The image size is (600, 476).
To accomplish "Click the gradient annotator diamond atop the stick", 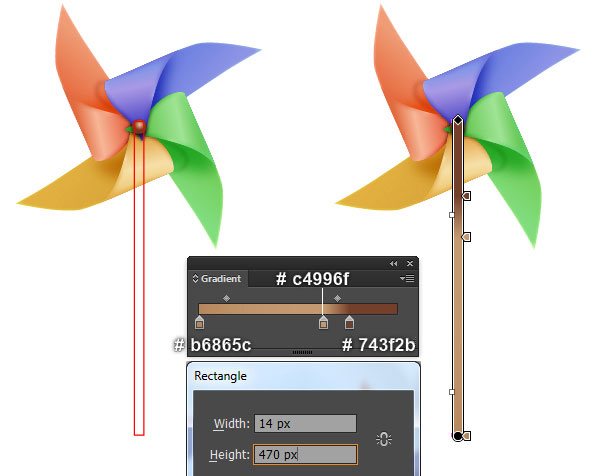I will point(458,120).
